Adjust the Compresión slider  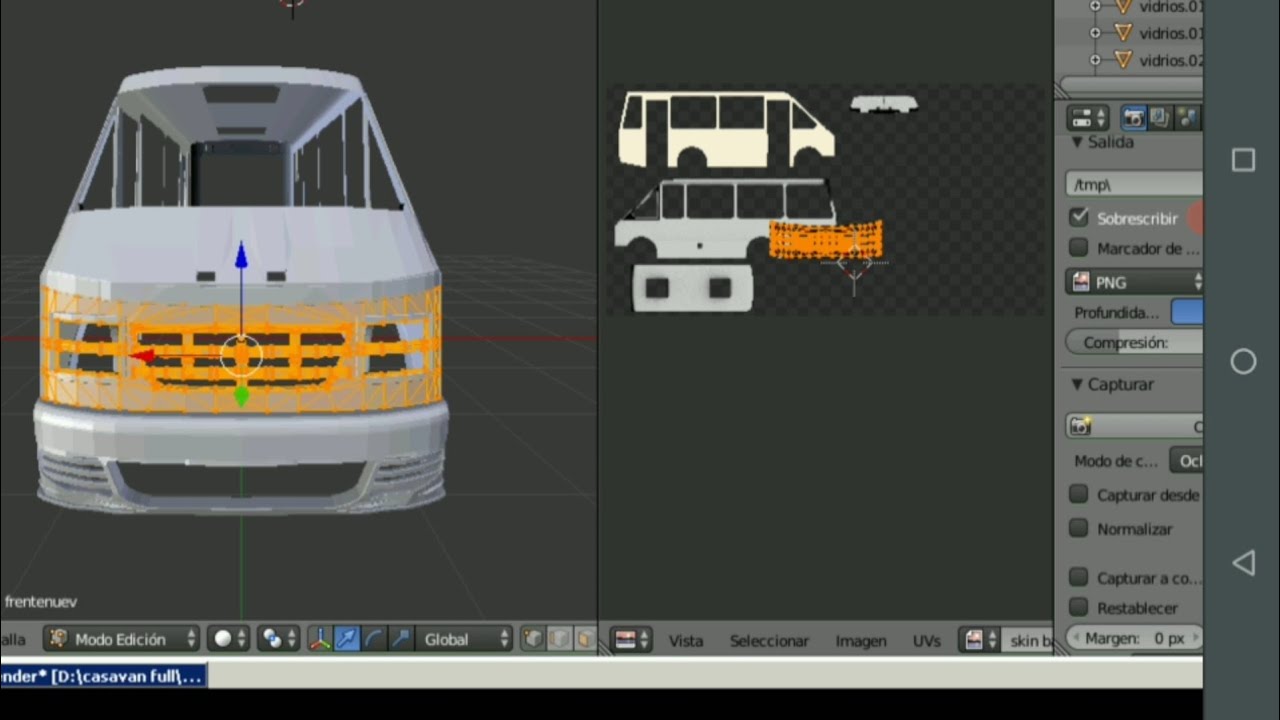point(1134,342)
